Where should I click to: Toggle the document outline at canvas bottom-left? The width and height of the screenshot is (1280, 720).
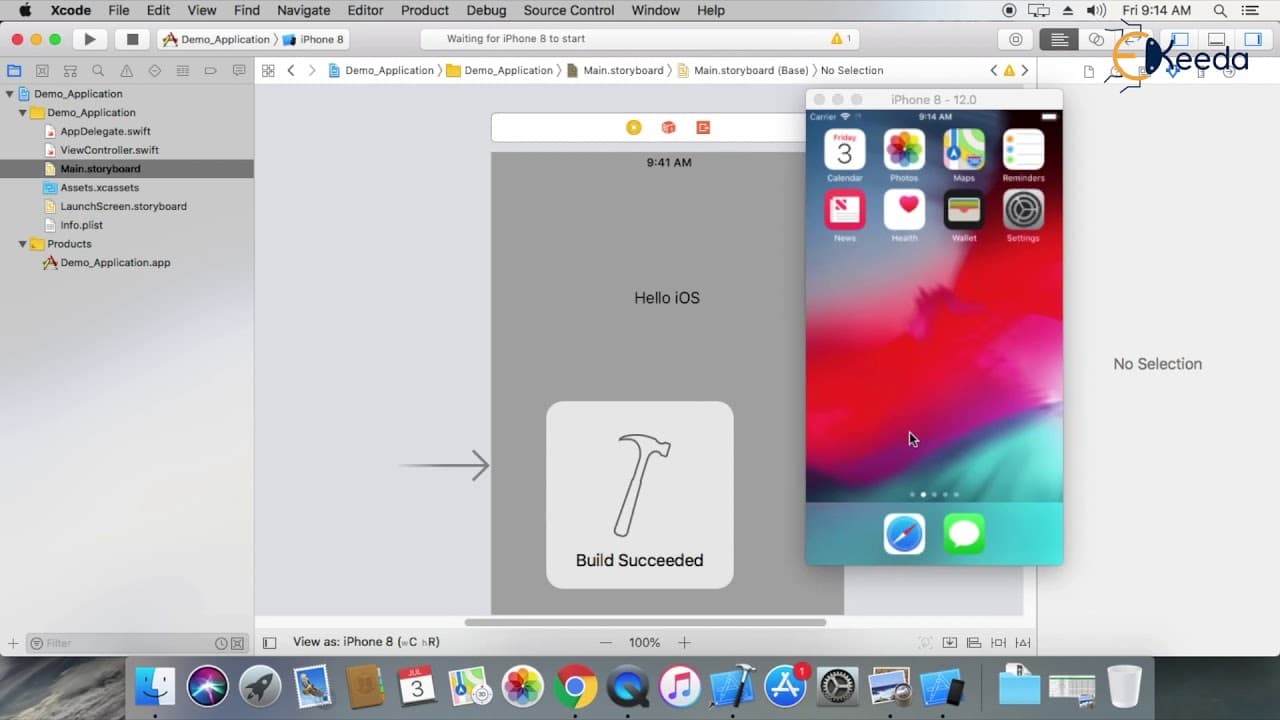[269, 643]
